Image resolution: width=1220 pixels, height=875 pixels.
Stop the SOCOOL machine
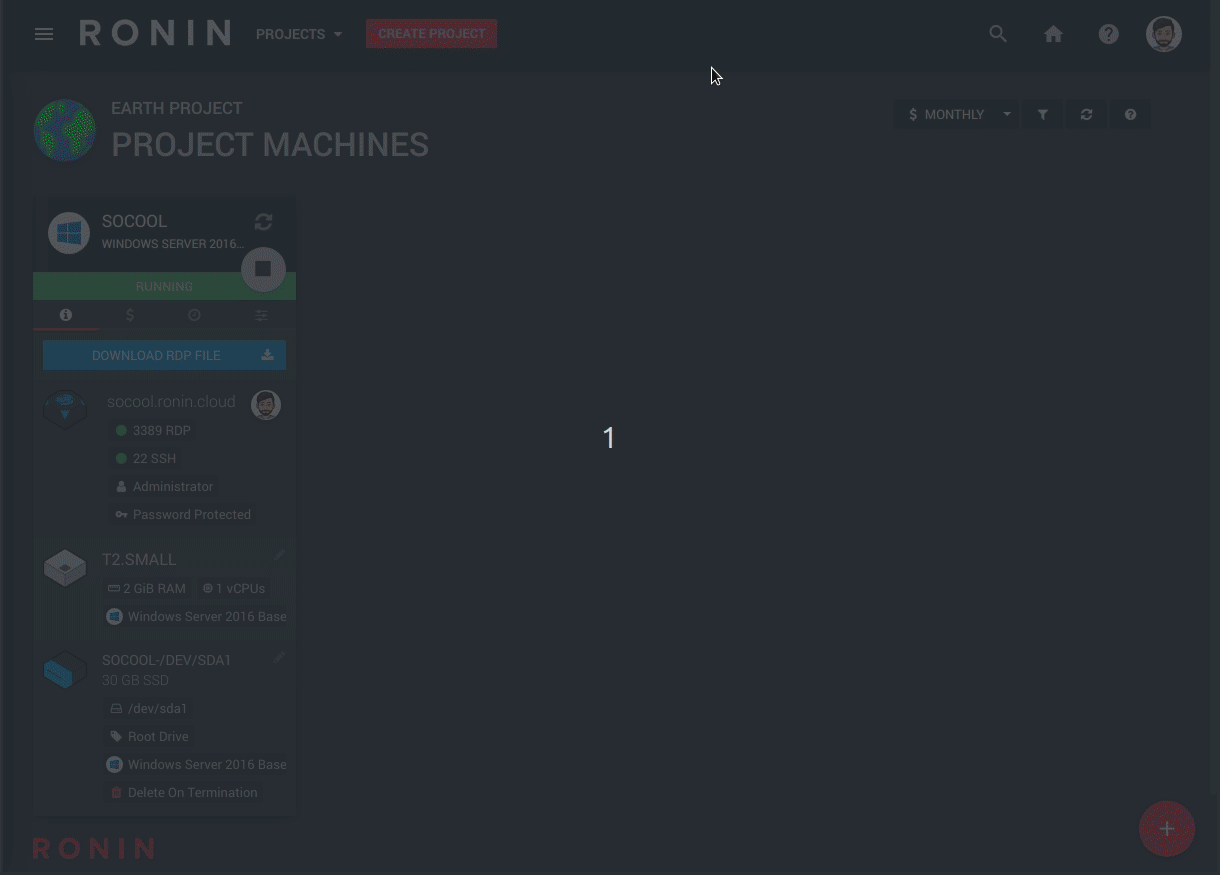click(x=263, y=269)
